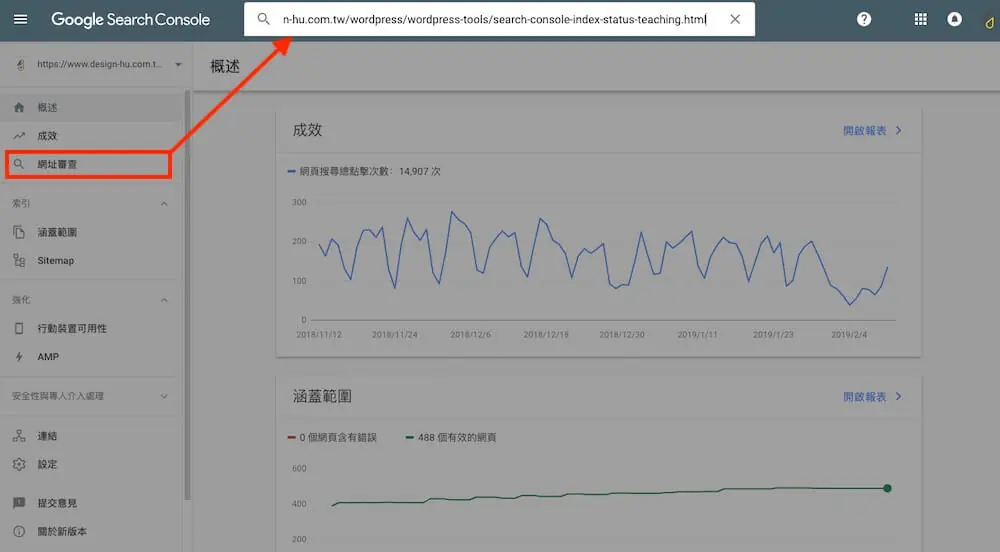The image size is (1000, 552).
Task: Click the 涵蓋範圍 card title
Action: tap(322, 396)
